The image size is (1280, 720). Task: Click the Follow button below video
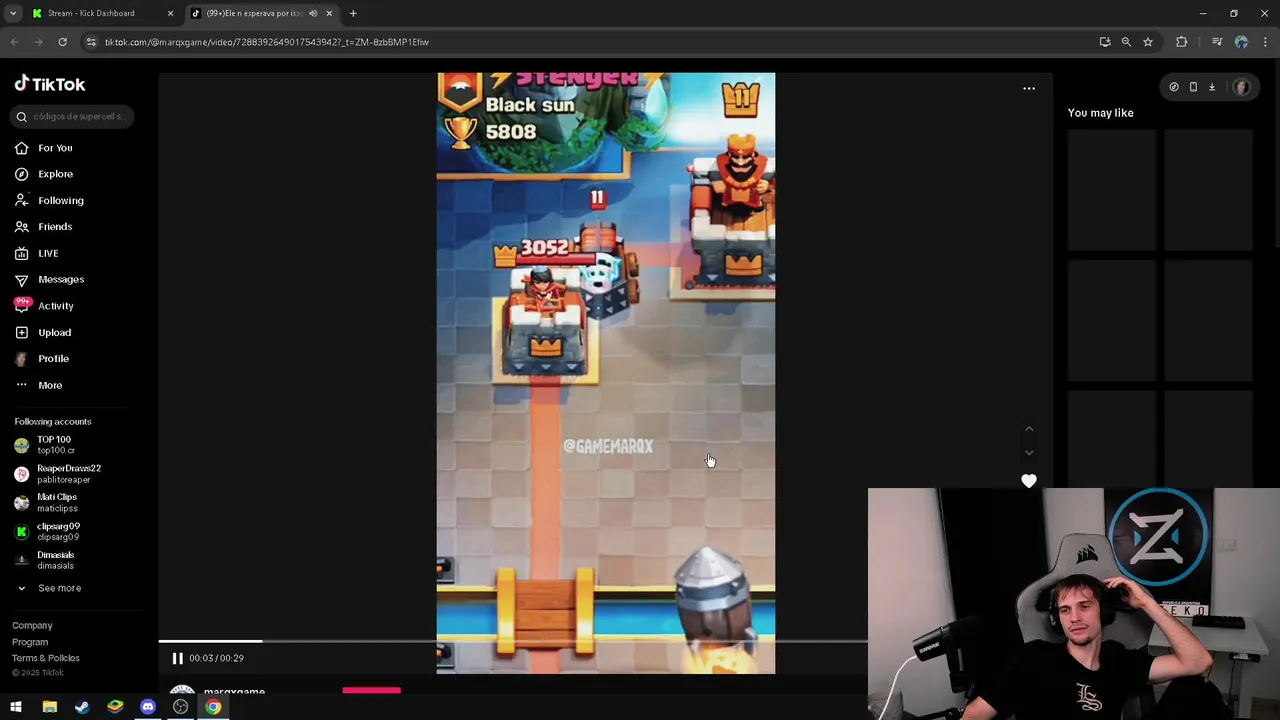(371, 690)
